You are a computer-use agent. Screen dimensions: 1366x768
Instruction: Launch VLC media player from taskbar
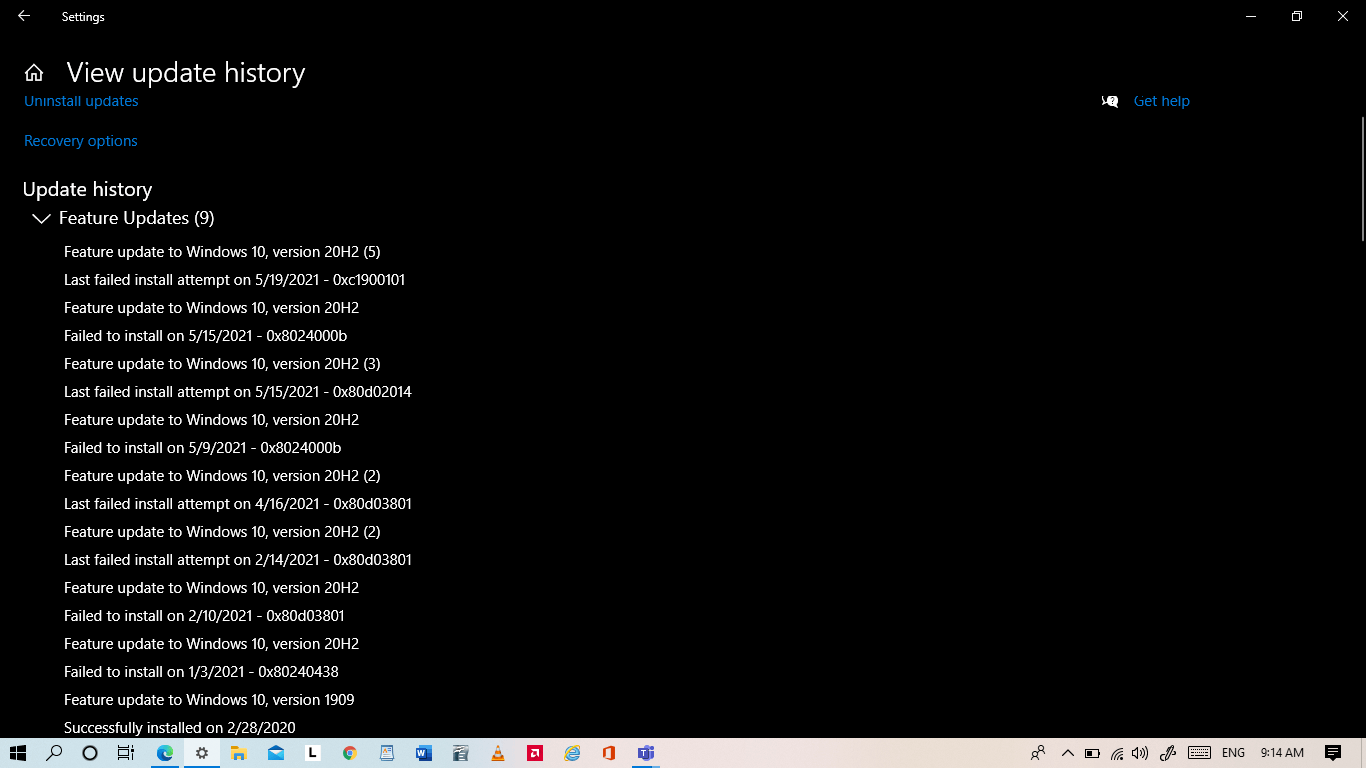pyautogui.click(x=498, y=753)
